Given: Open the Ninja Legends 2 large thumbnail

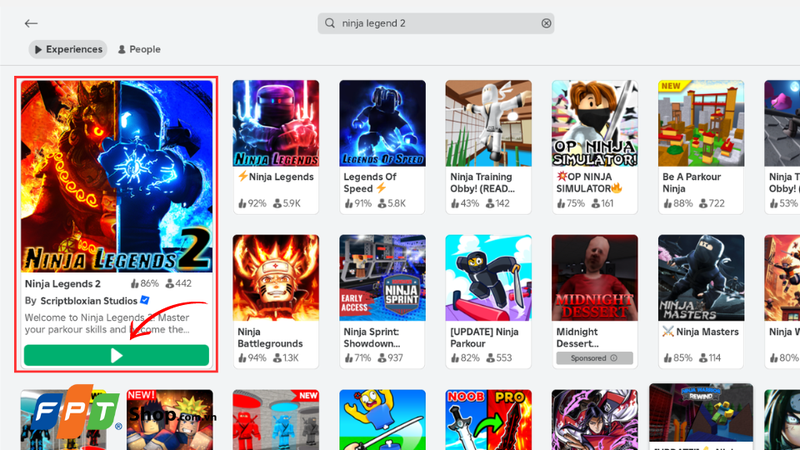Looking at the screenshot, I should click(x=117, y=177).
